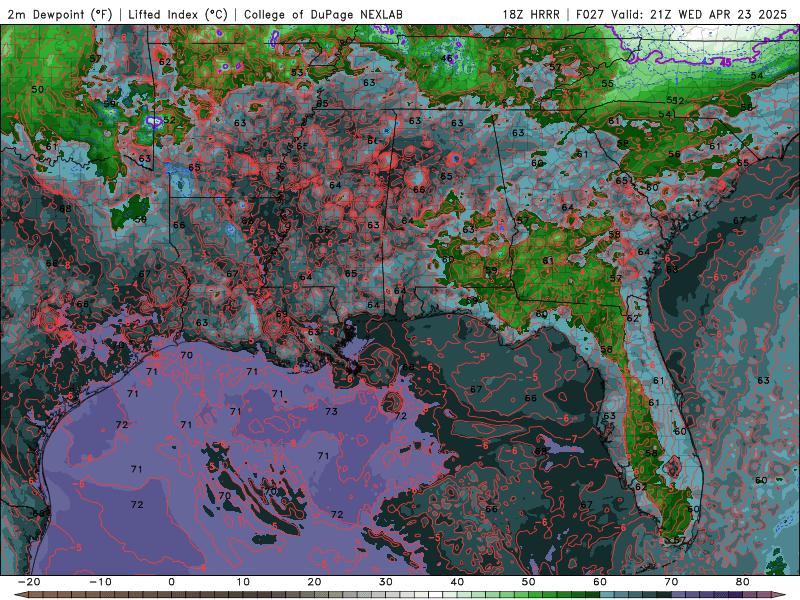Viewport: 800px width, 600px height.
Task: Click the -10 label on the color scale
Action: 100,582
